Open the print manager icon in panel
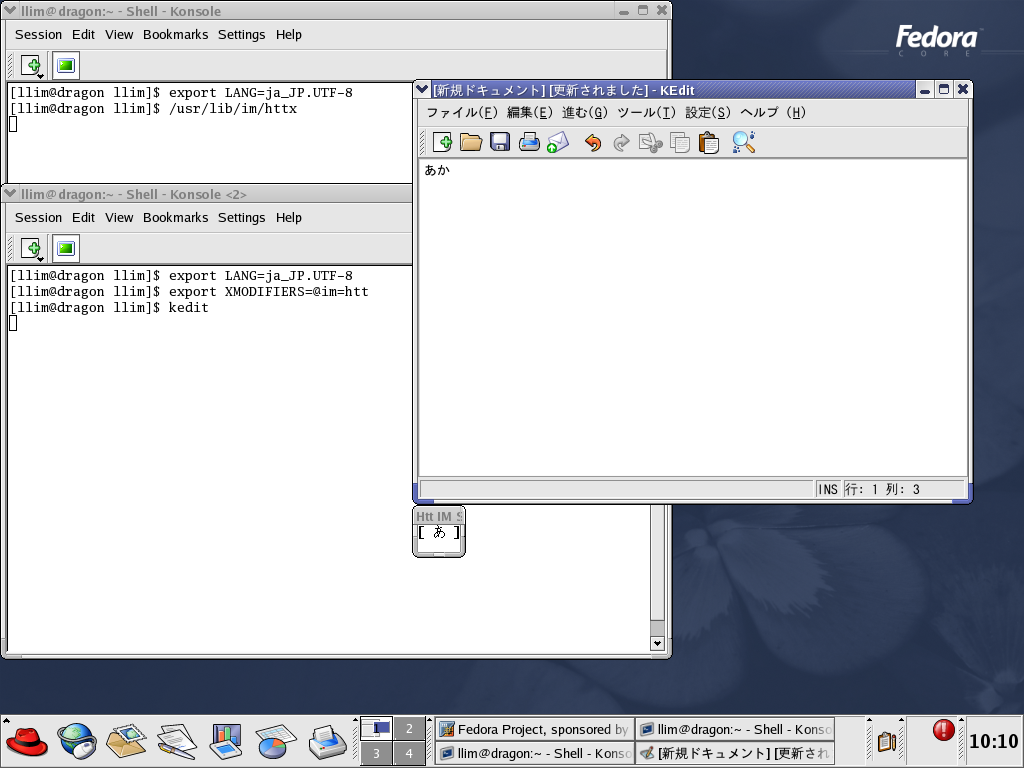This screenshot has width=1024, height=768. pos(327,741)
